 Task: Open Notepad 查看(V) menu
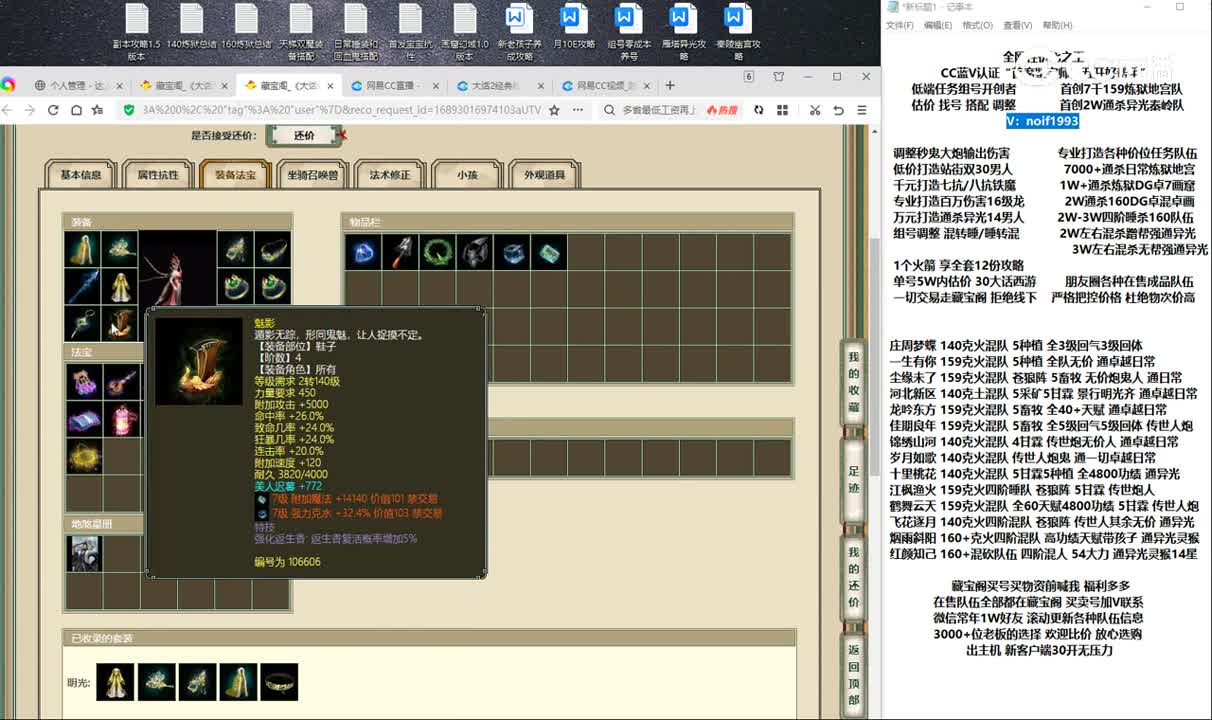point(1017,25)
